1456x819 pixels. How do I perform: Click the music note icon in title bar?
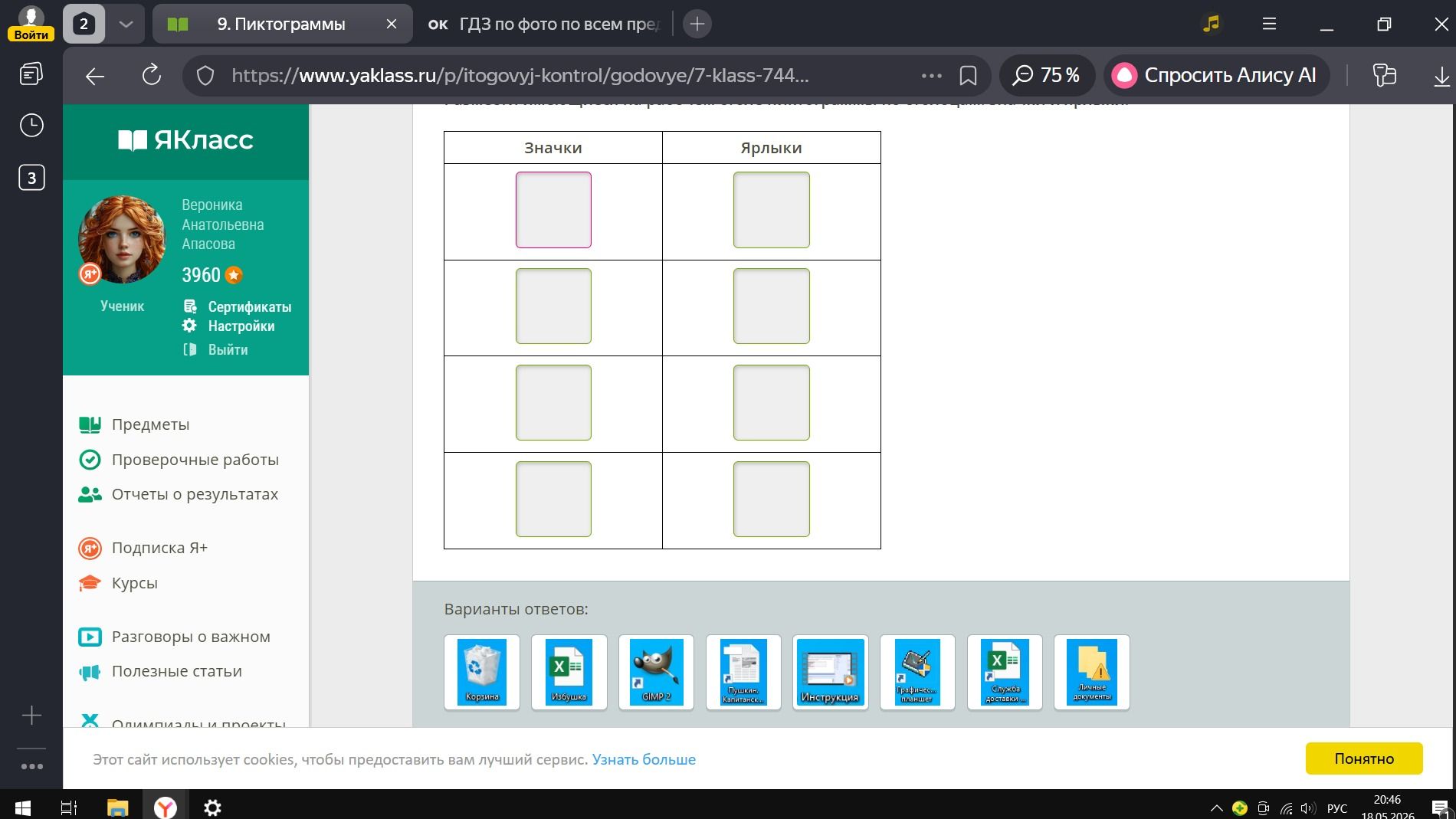pos(1211,24)
